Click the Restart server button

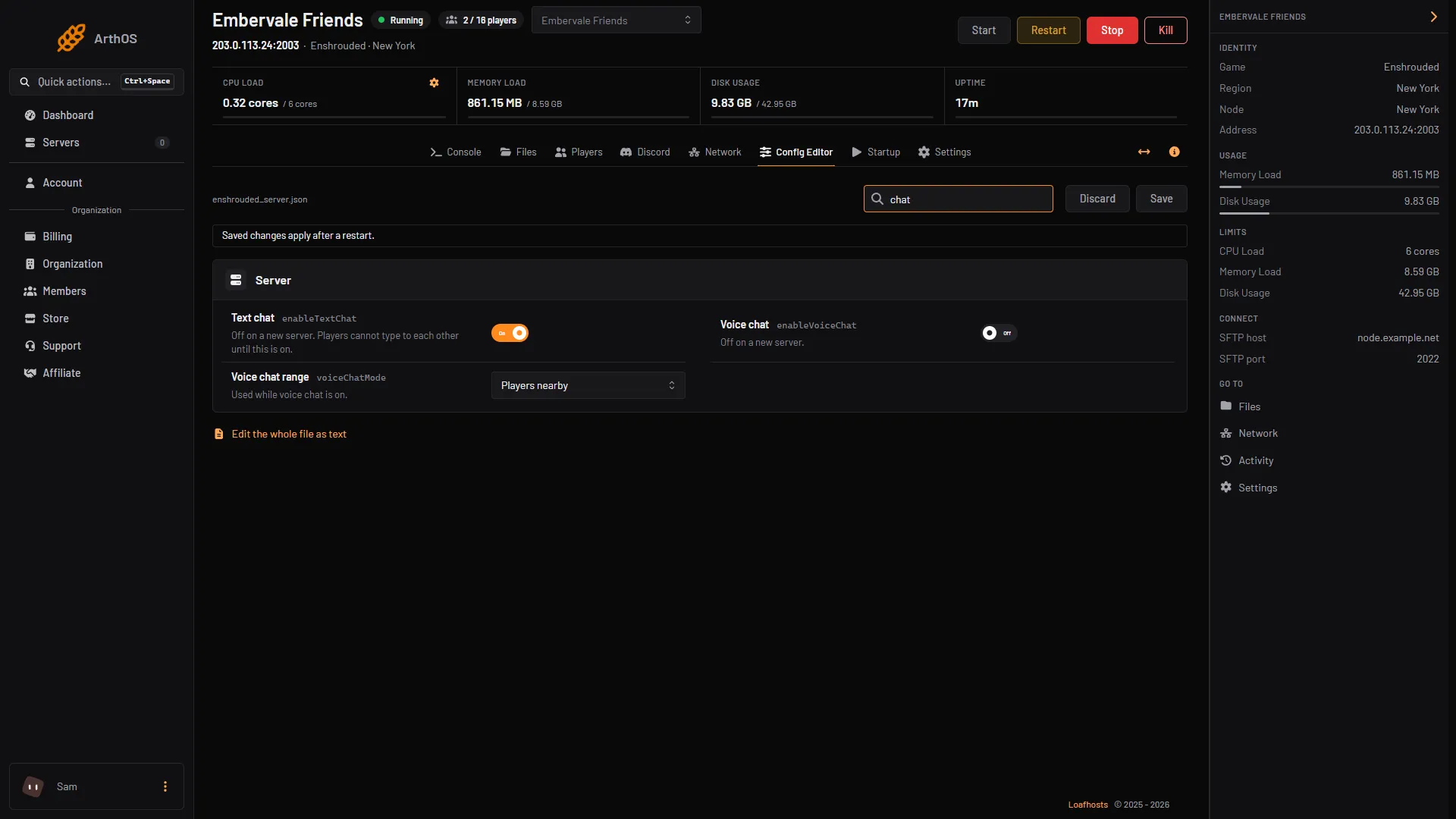pos(1048,30)
